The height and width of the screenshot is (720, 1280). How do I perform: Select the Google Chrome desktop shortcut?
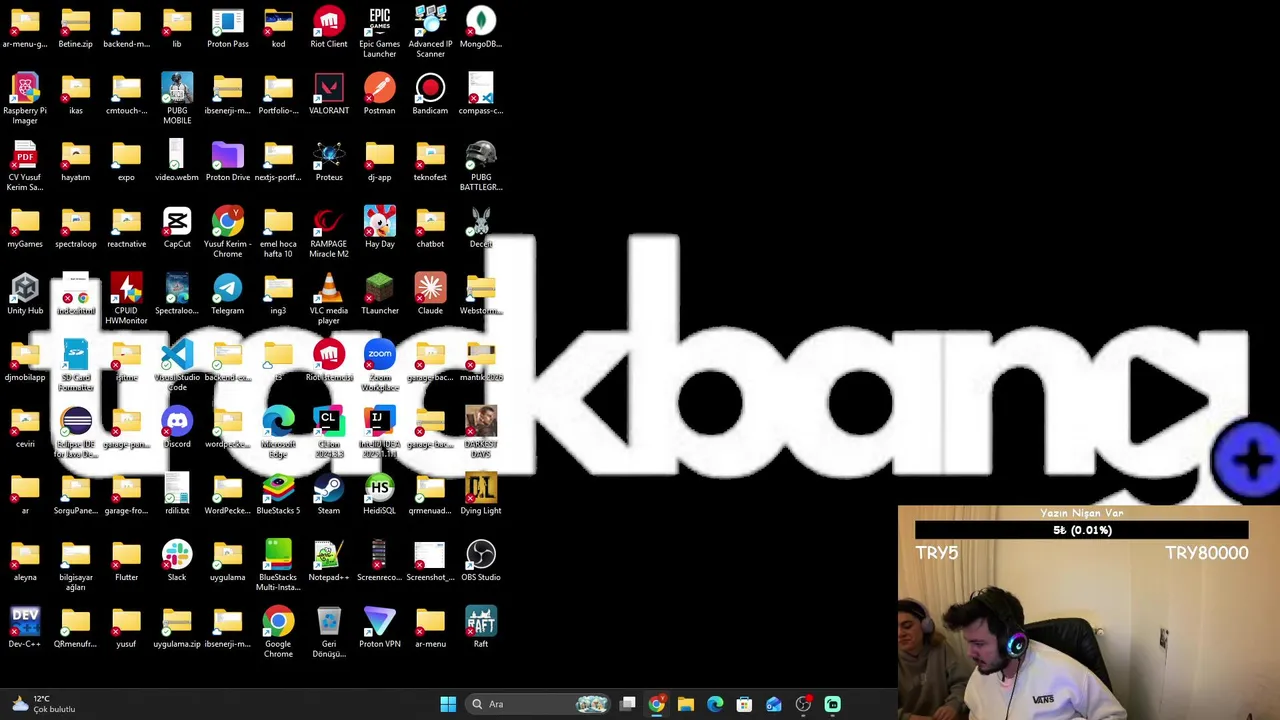(278, 632)
